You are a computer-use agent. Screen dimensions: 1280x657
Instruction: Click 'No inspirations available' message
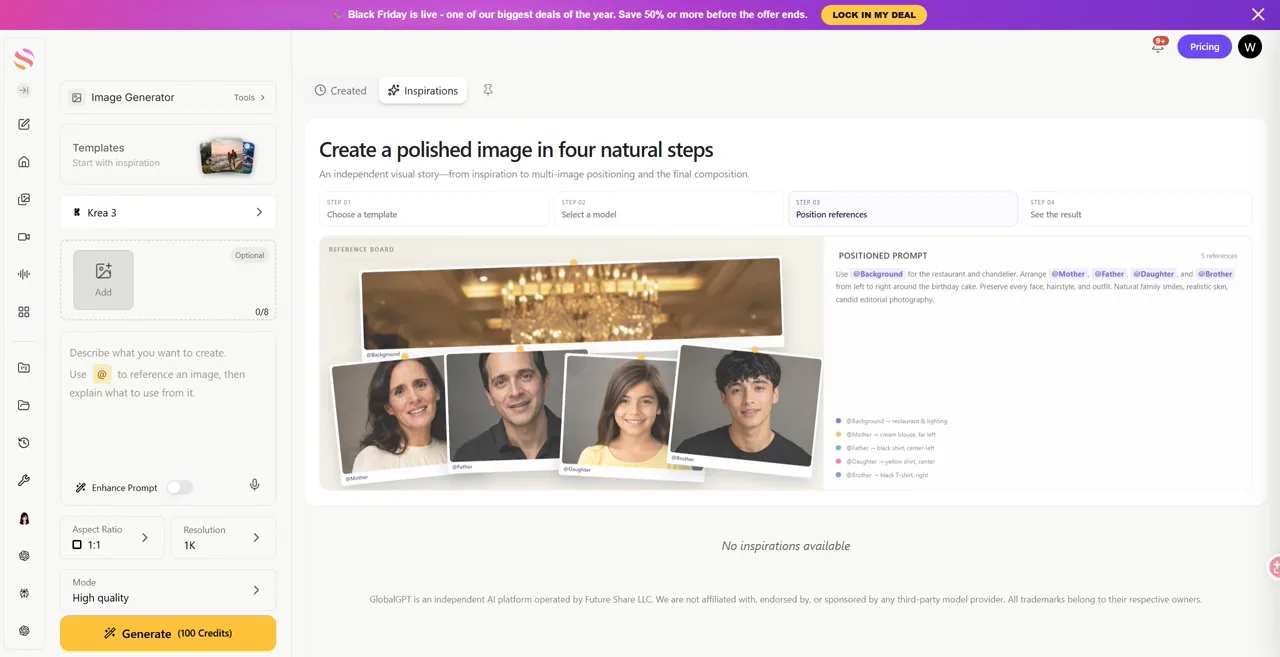tap(786, 546)
